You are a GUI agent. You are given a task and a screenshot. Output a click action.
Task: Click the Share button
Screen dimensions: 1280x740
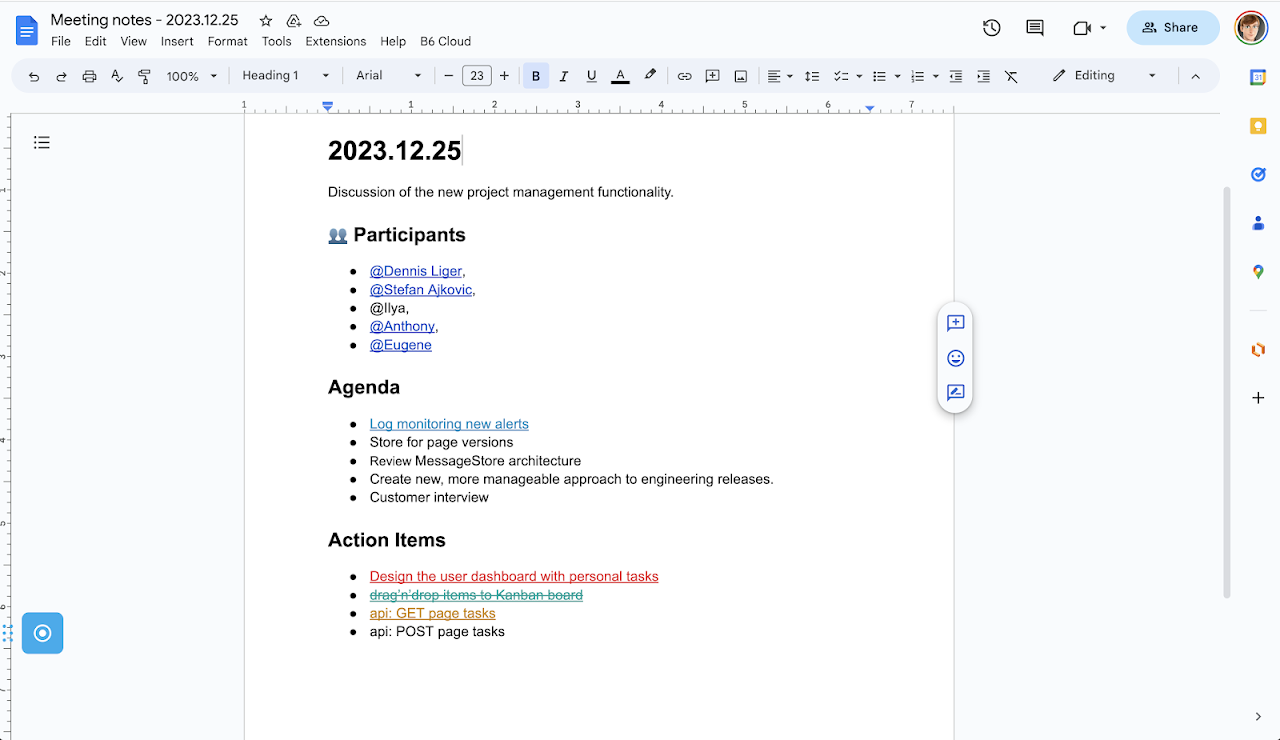click(x=1173, y=28)
